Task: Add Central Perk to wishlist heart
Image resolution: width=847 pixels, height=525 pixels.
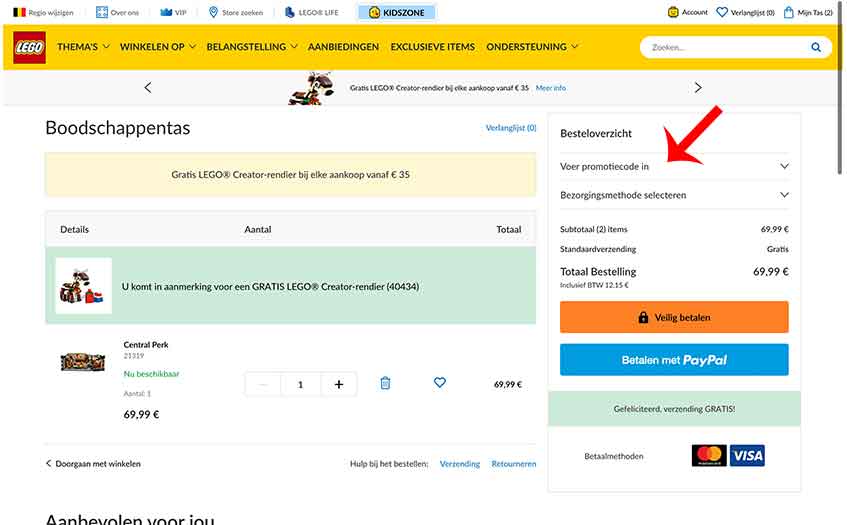Action: [439, 383]
